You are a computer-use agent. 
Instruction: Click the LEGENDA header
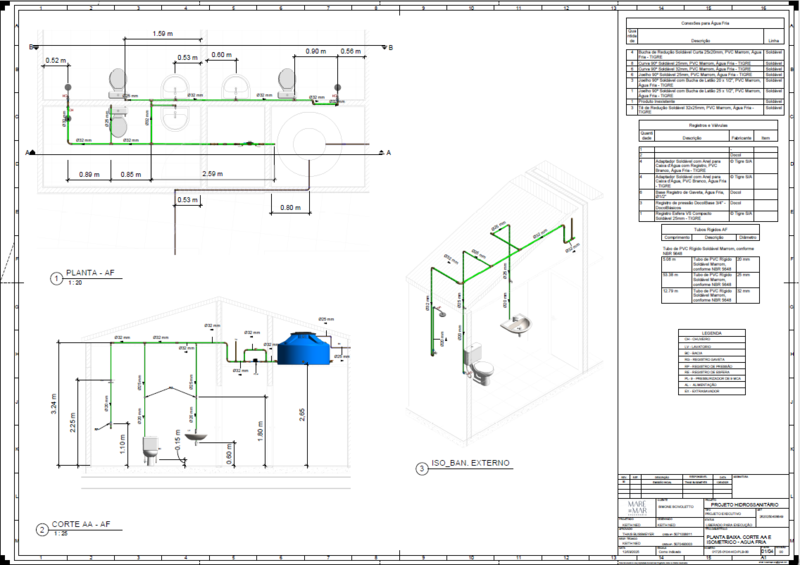coord(711,333)
